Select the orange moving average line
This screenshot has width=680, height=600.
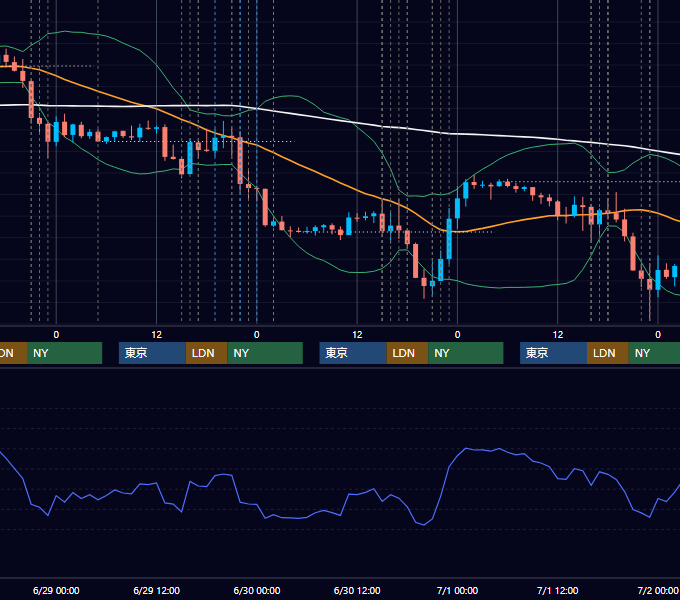pos(323,174)
